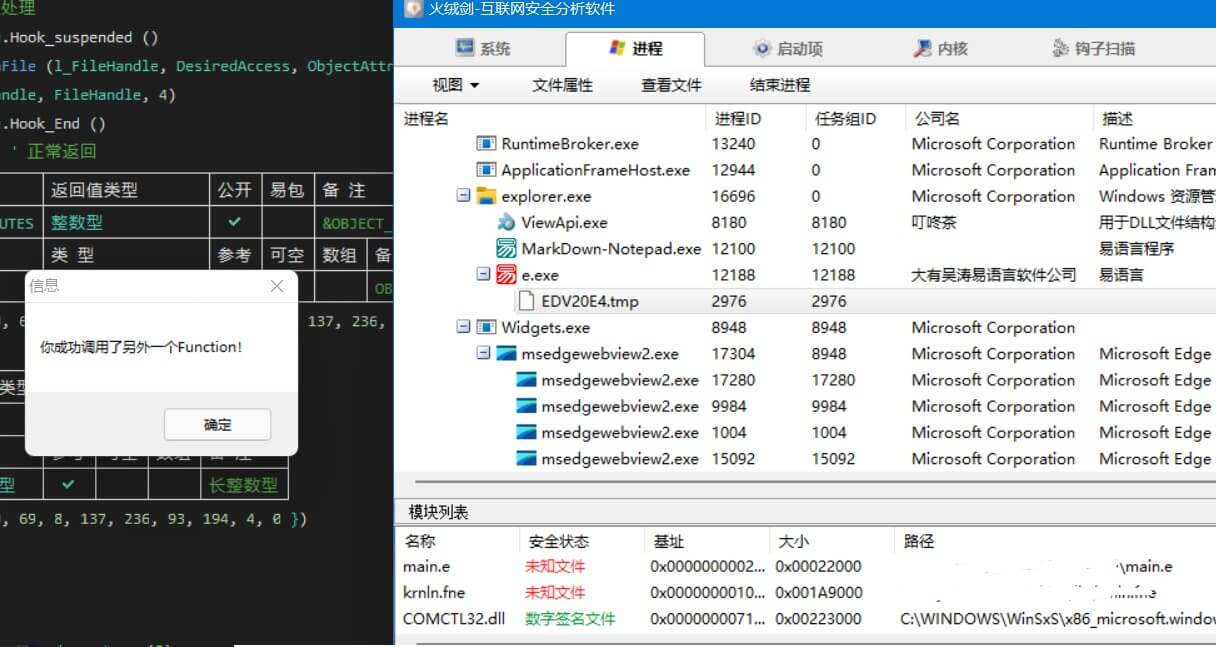Click the 查看文件 toolbar item
This screenshot has width=1216, height=647.
coord(670,85)
